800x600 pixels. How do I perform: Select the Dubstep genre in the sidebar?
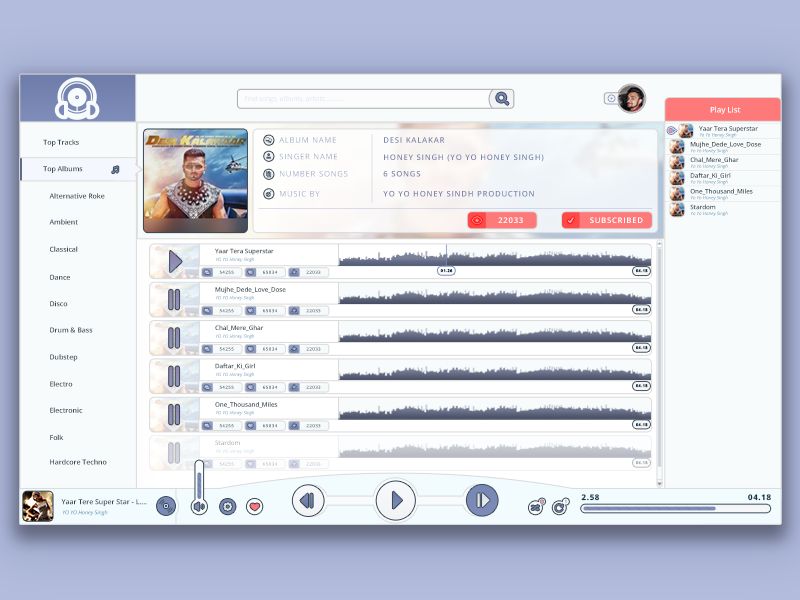click(62, 357)
